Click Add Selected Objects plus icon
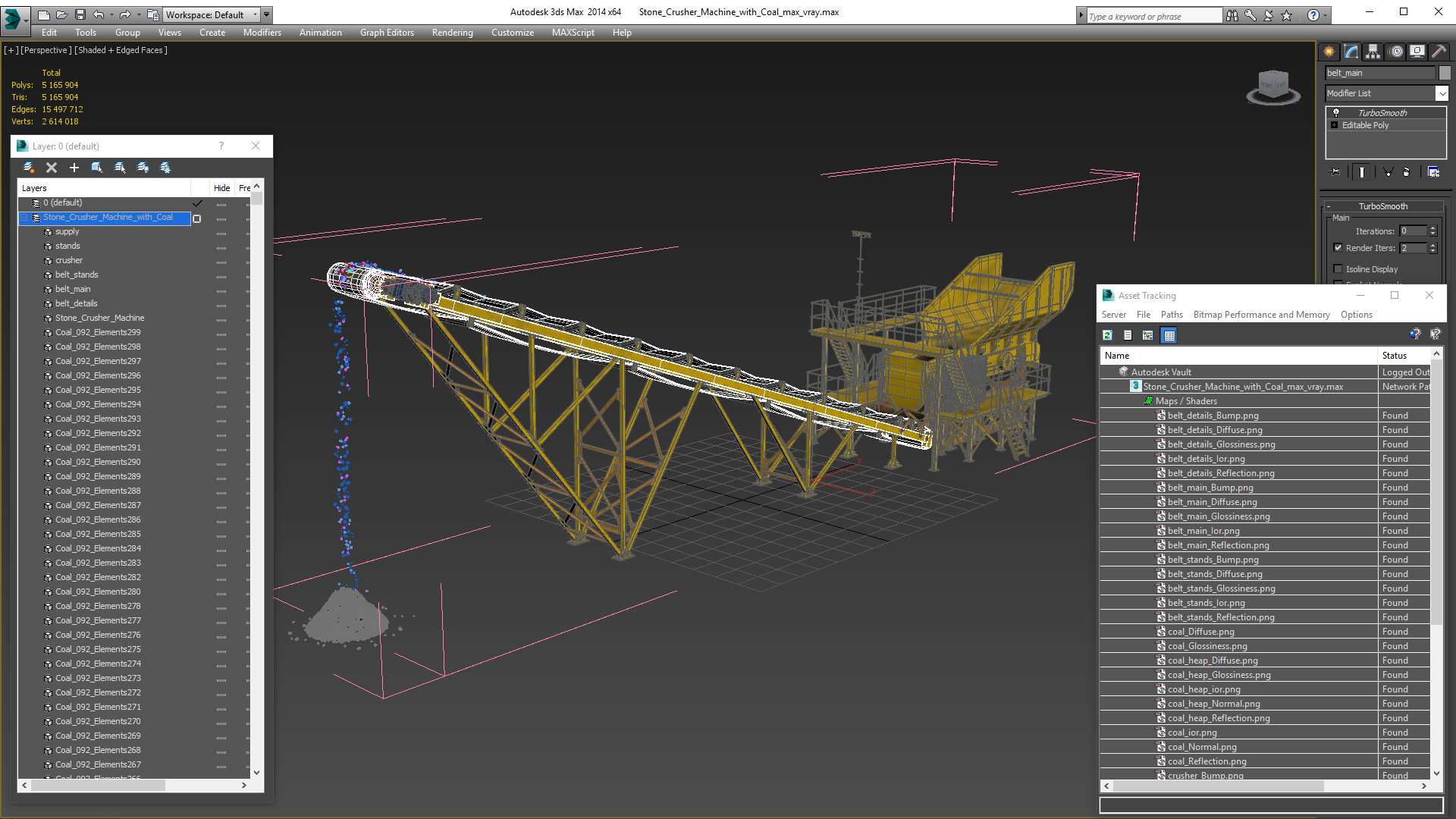The width and height of the screenshot is (1456, 819). 74,168
